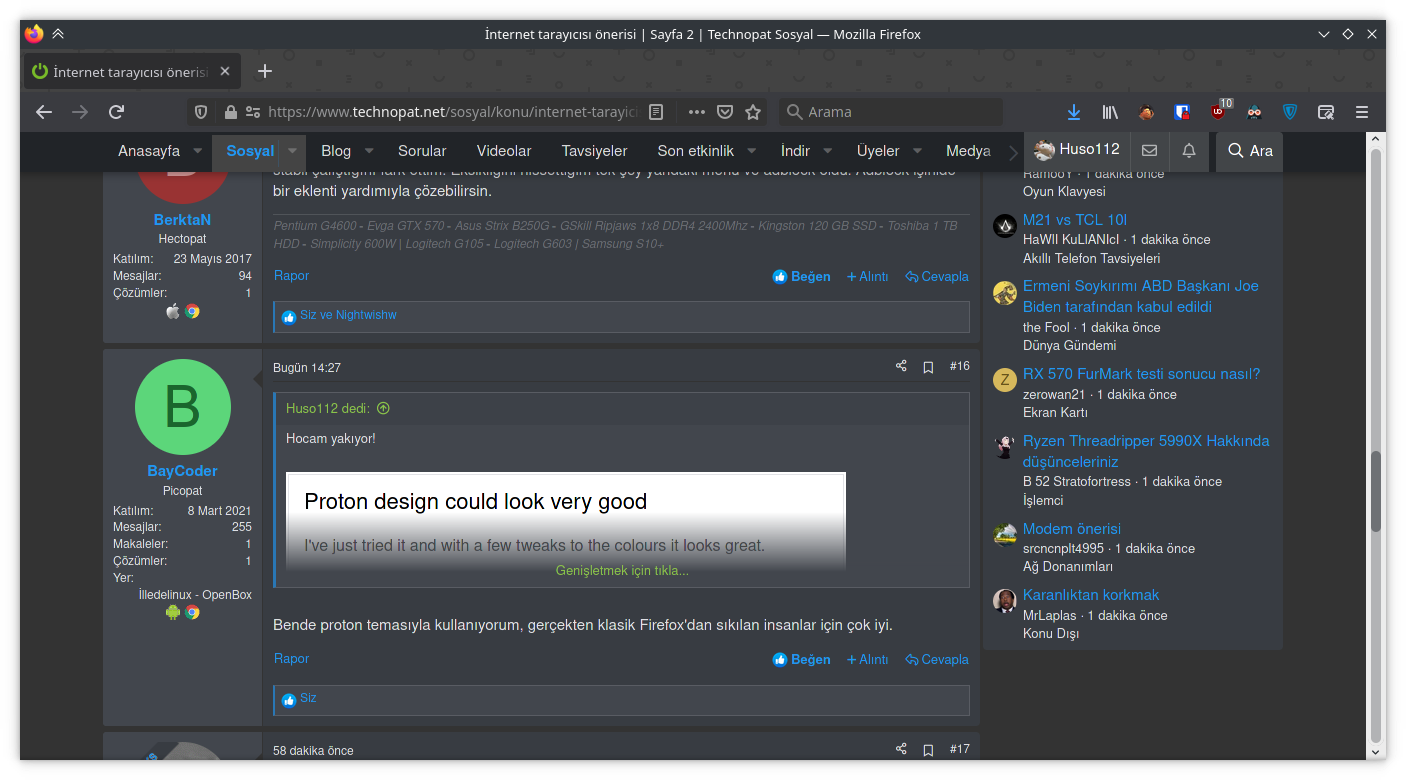Toggle bookmark on post #16
The height and width of the screenshot is (780, 1406).
click(928, 367)
